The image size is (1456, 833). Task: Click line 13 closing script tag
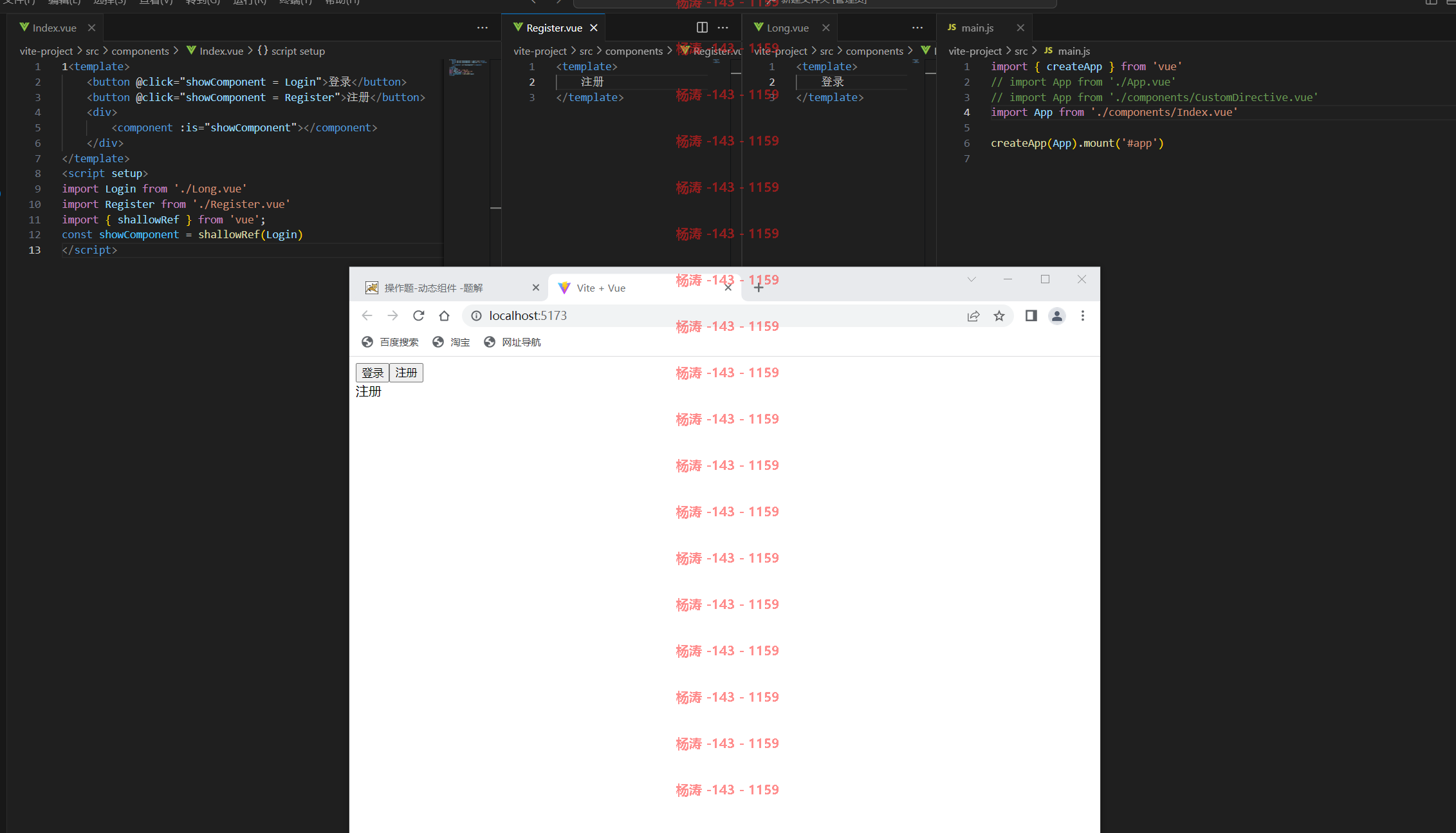click(89, 250)
